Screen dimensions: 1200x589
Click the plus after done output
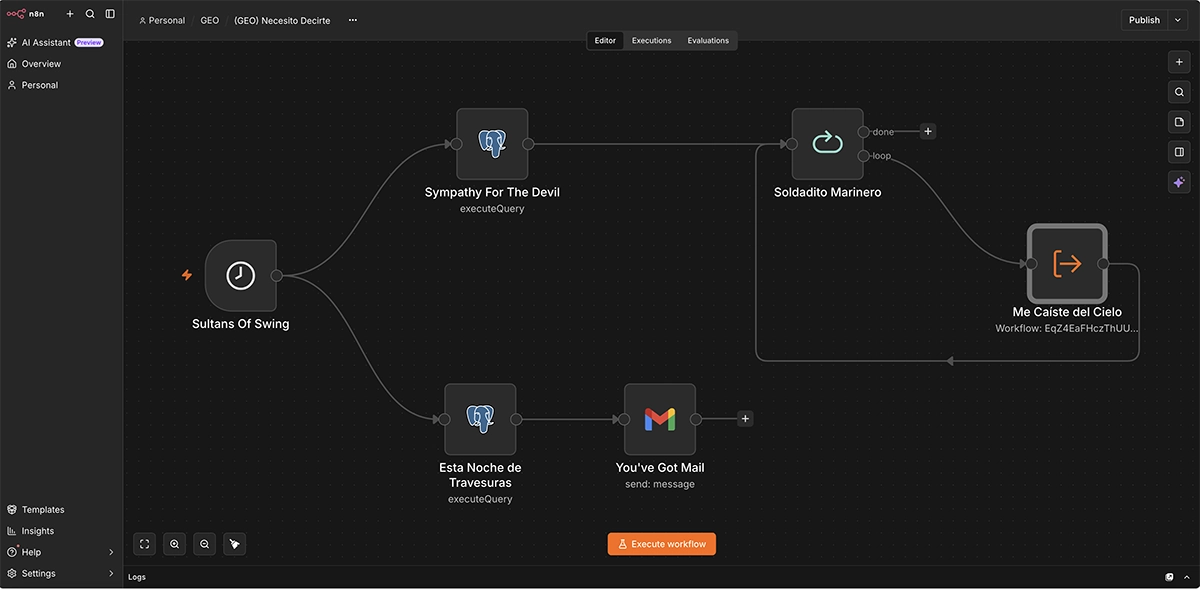928,131
